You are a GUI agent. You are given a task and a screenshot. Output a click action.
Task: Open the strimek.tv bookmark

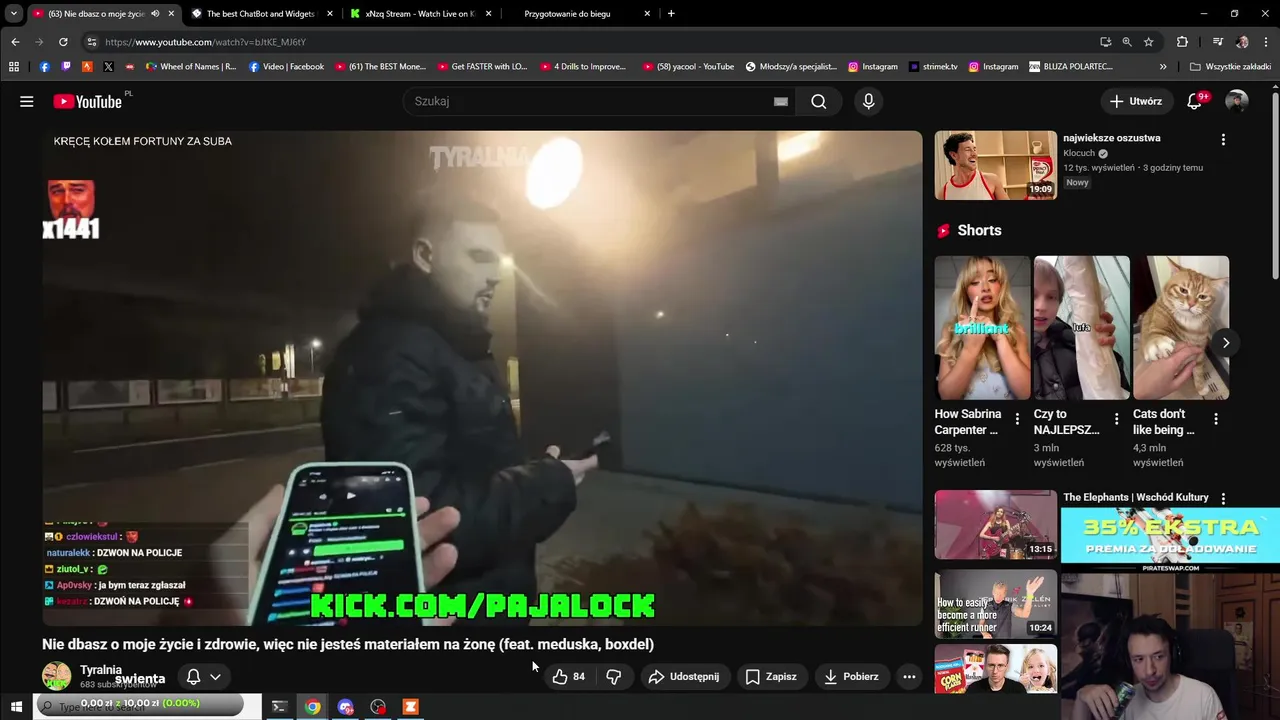[x=933, y=67]
